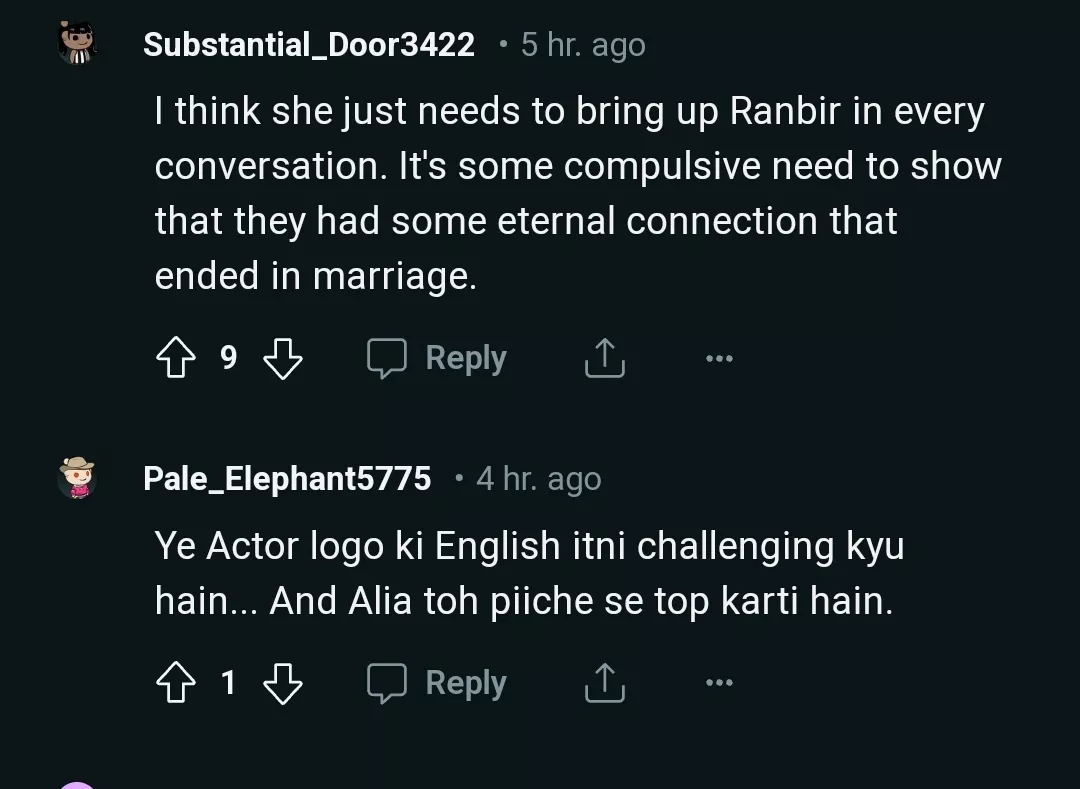This screenshot has height=789, width=1080.
Task: Click Substantial_Door3422's avatar image
Action: tap(77, 45)
